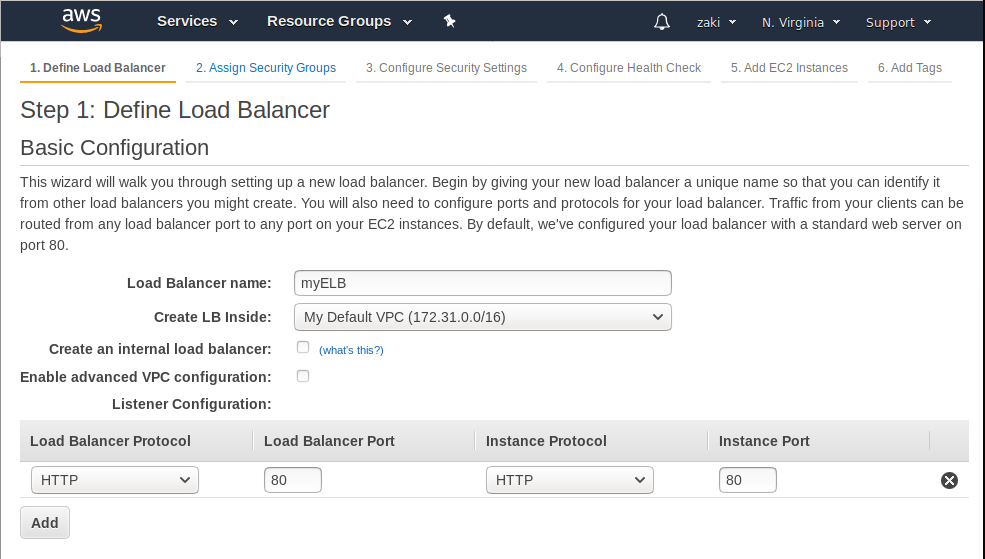
Task: Open the zaki account menu
Action: [x=716, y=23]
